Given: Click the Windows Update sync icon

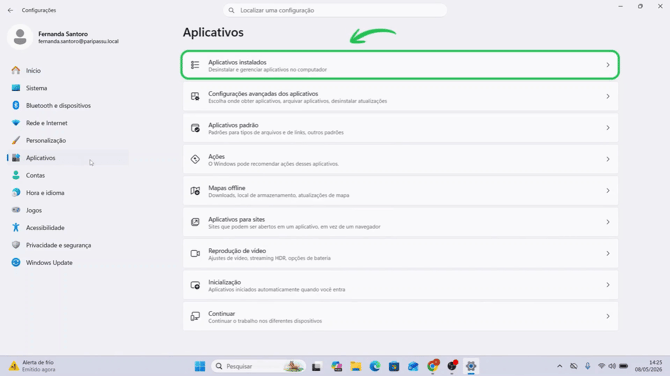Looking at the screenshot, I should pos(16,262).
